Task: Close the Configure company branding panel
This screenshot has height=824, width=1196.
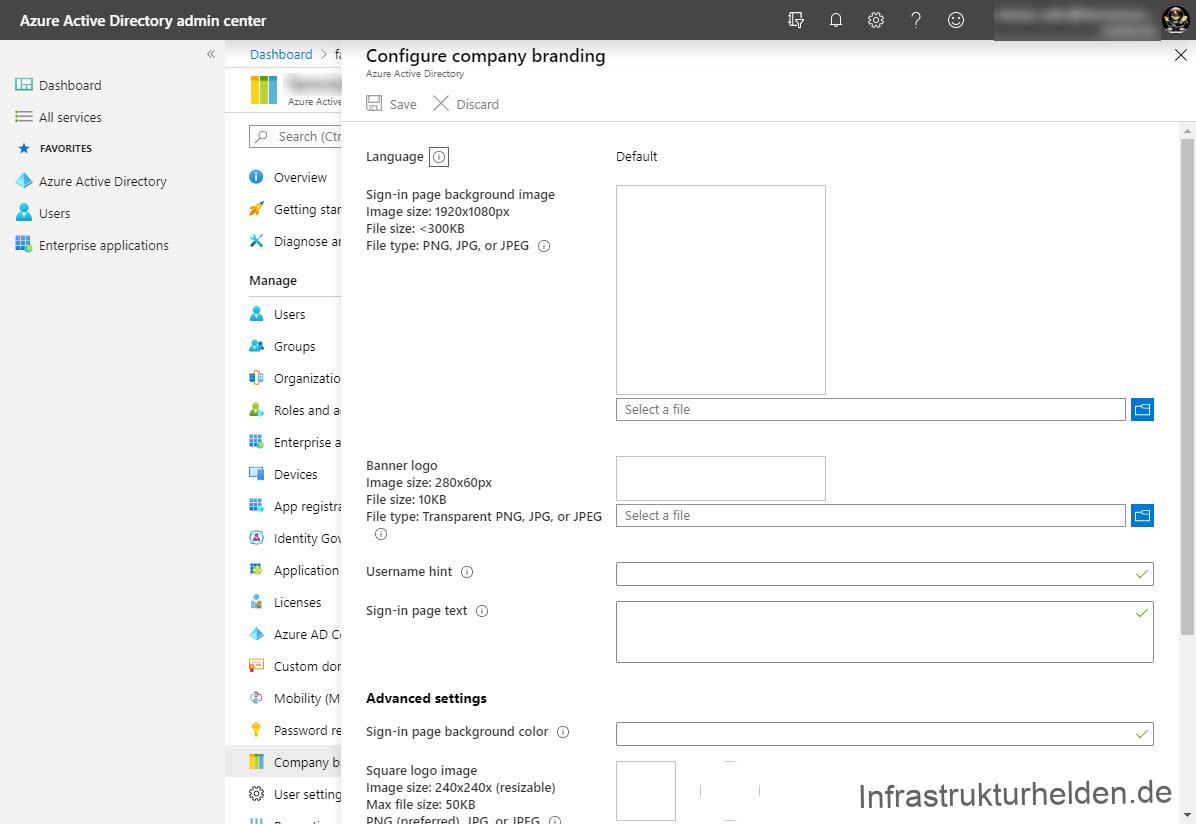Action: 1180,55
